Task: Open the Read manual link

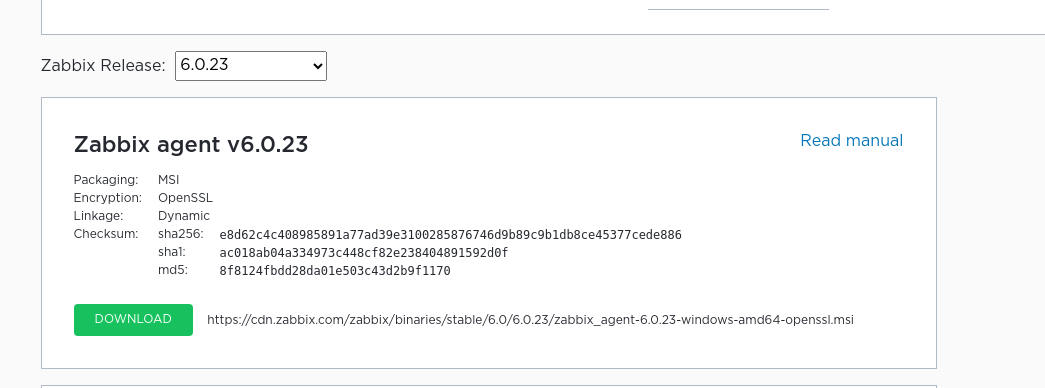Action: pyautogui.click(x=852, y=141)
